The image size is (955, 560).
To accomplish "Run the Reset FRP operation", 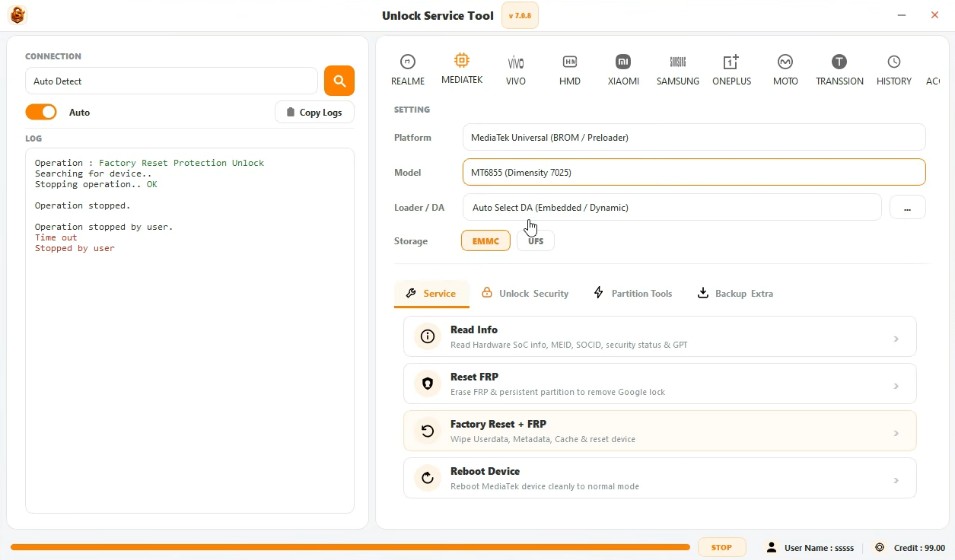I will coord(660,384).
